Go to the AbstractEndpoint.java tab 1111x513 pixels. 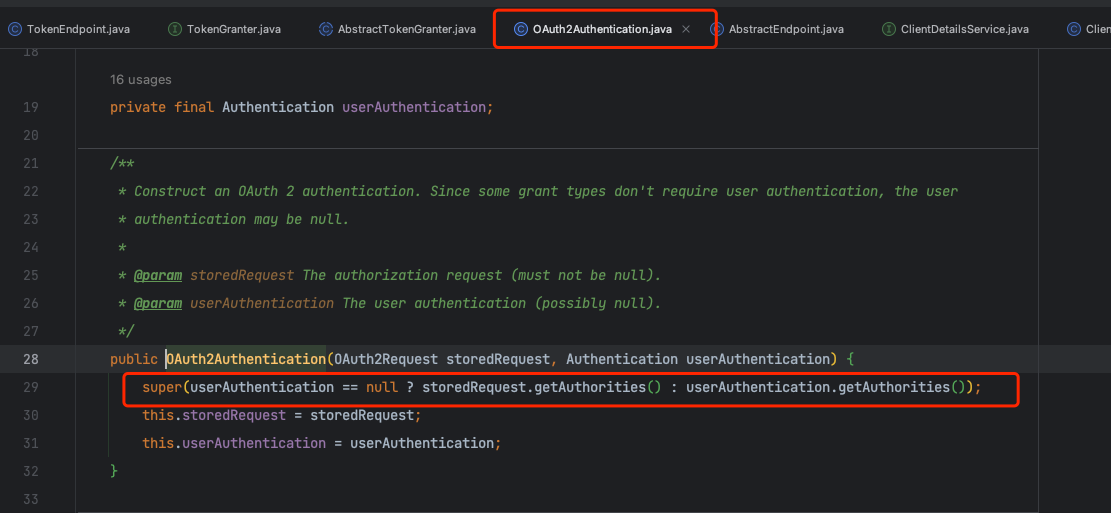coord(786,29)
